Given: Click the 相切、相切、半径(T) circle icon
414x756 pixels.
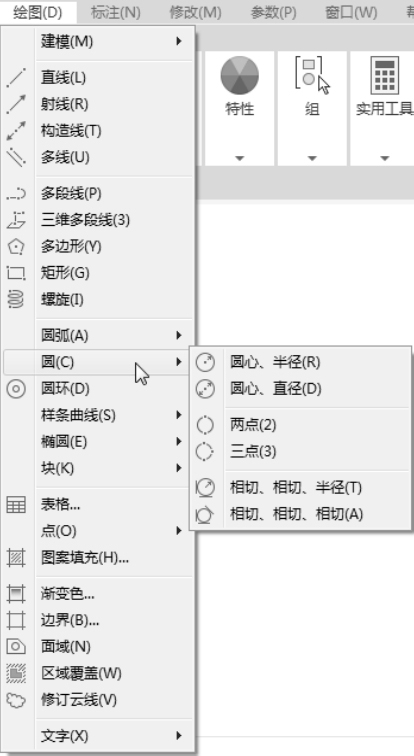Looking at the screenshot, I should tap(205, 487).
